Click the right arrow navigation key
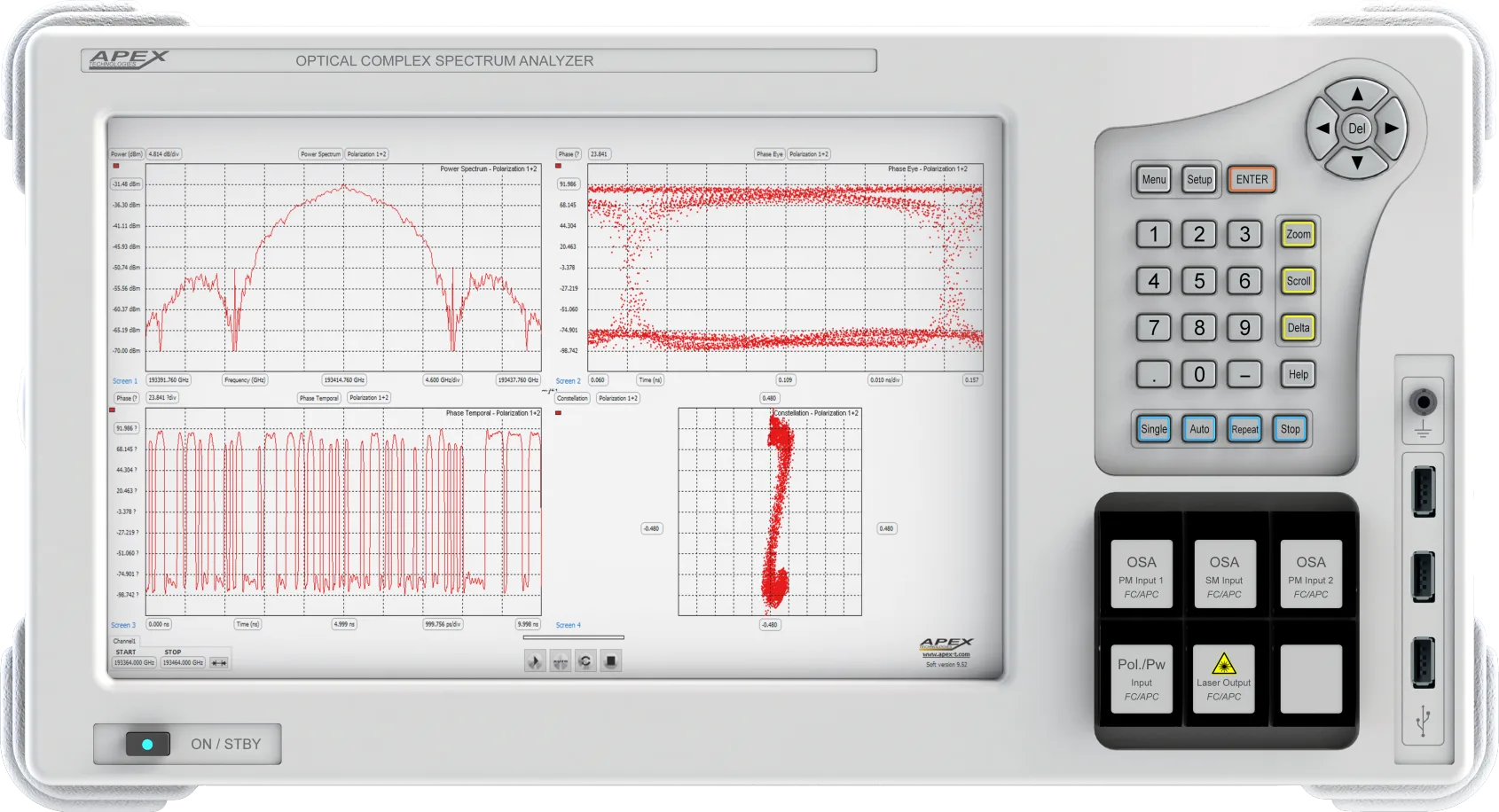Viewport: 1499px width, 812px height. (1392, 129)
